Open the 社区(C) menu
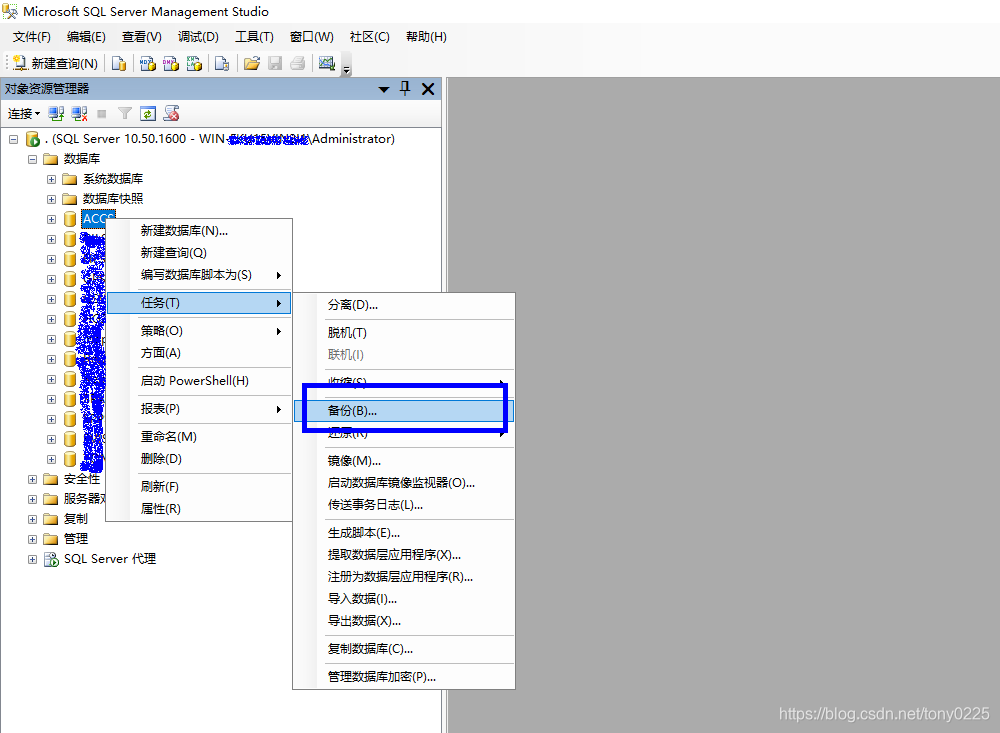1000x733 pixels. point(369,37)
